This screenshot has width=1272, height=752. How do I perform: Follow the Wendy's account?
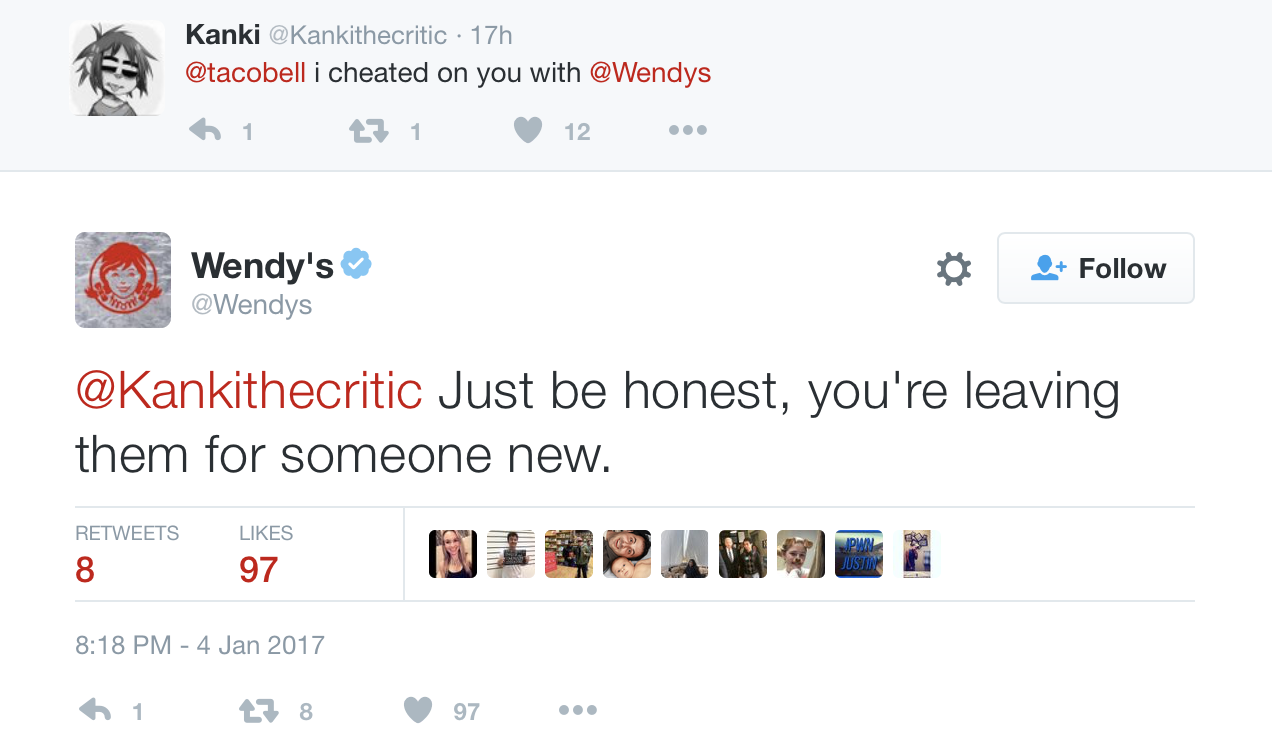1095,268
